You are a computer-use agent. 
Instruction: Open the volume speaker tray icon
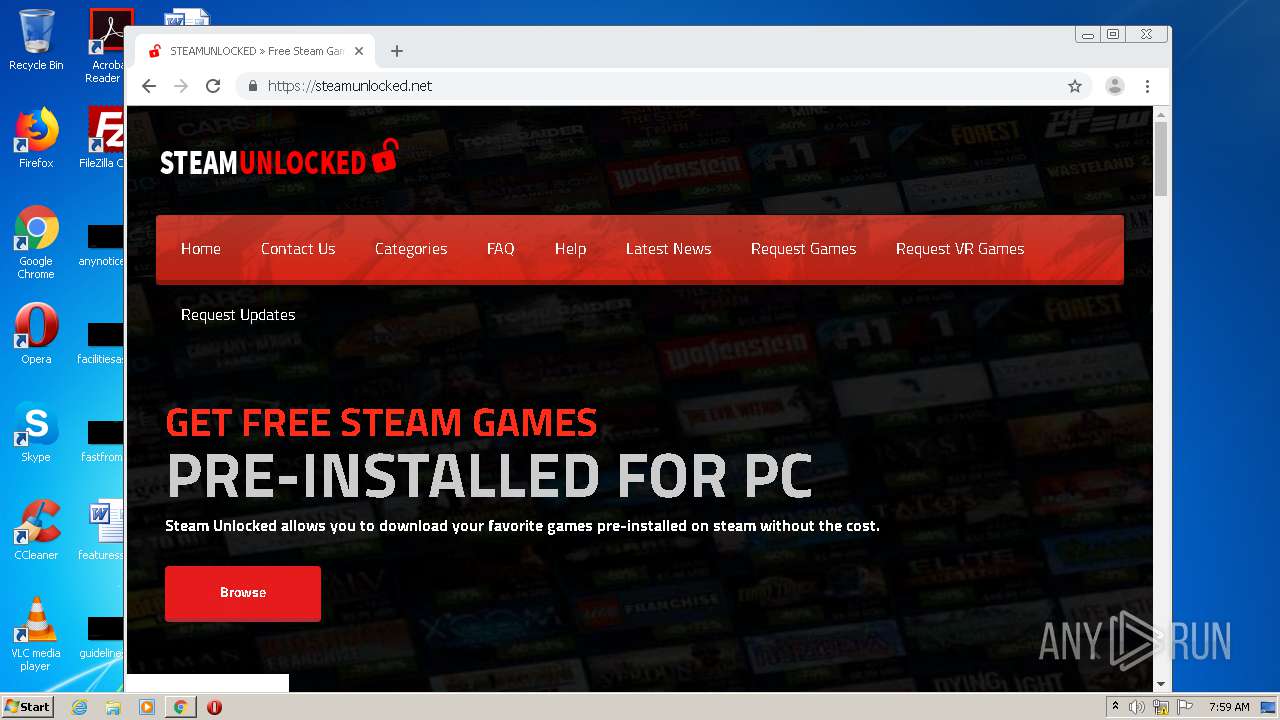pos(1137,707)
